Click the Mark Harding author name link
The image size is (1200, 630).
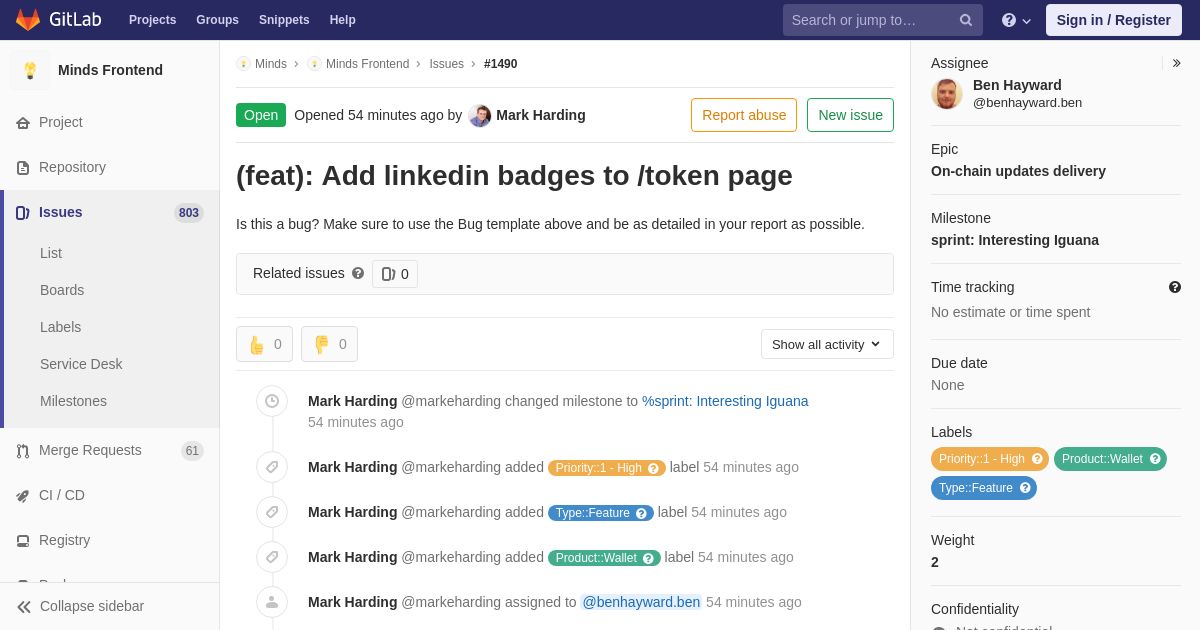pyautogui.click(x=541, y=115)
